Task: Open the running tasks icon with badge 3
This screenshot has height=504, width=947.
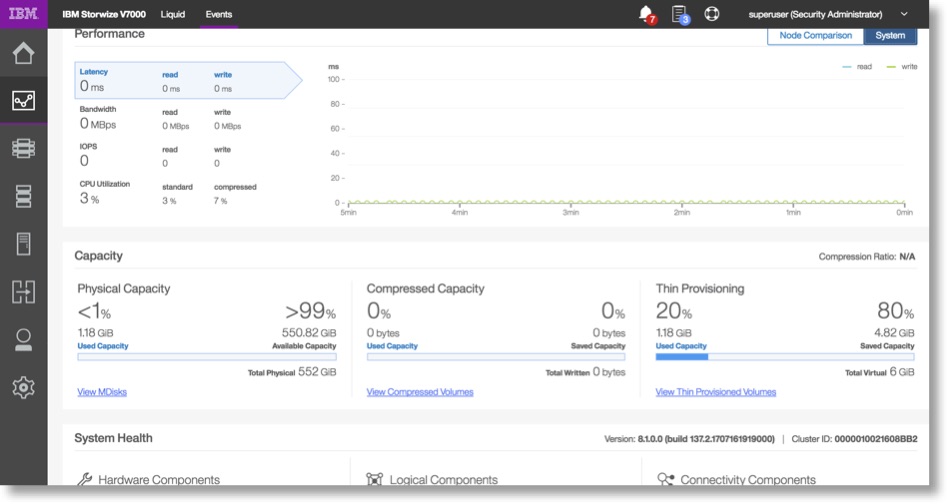Action: click(x=680, y=14)
